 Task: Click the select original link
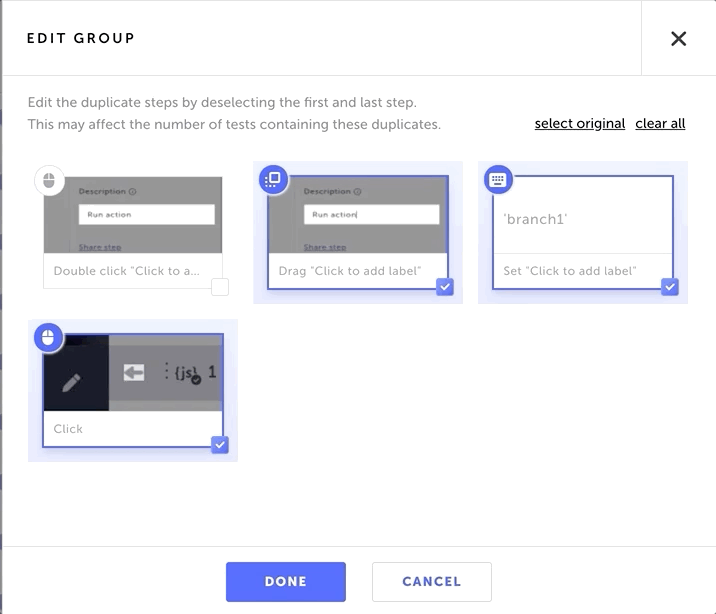point(580,124)
